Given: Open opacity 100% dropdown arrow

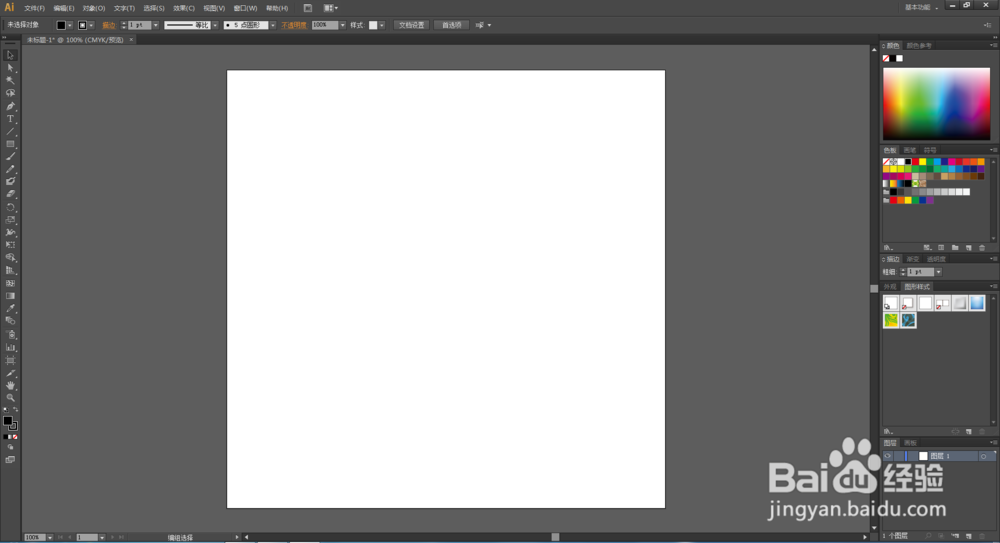Looking at the screenshot, I should point(342,26).
